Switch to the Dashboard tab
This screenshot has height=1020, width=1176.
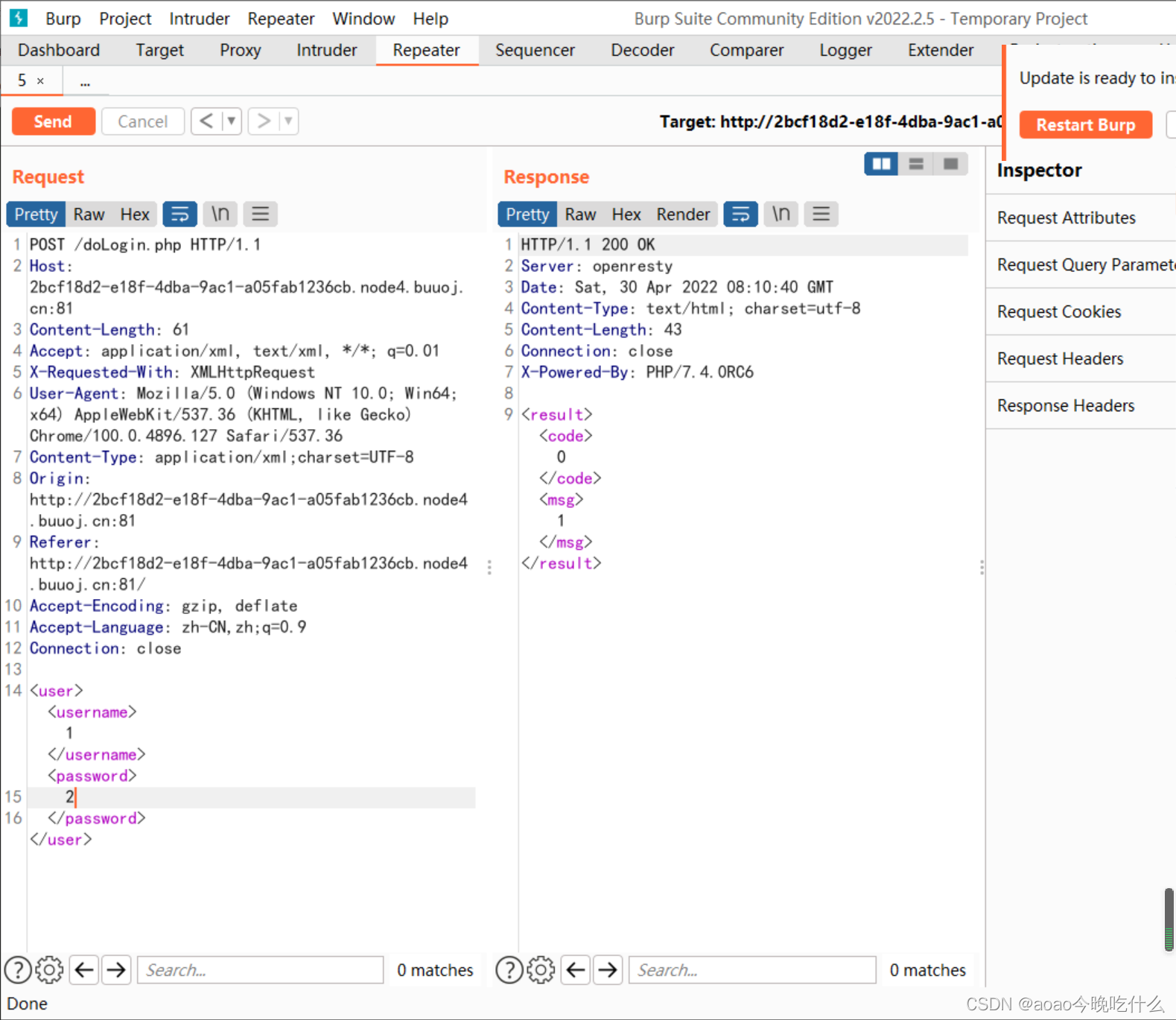(x=59, y=50)
